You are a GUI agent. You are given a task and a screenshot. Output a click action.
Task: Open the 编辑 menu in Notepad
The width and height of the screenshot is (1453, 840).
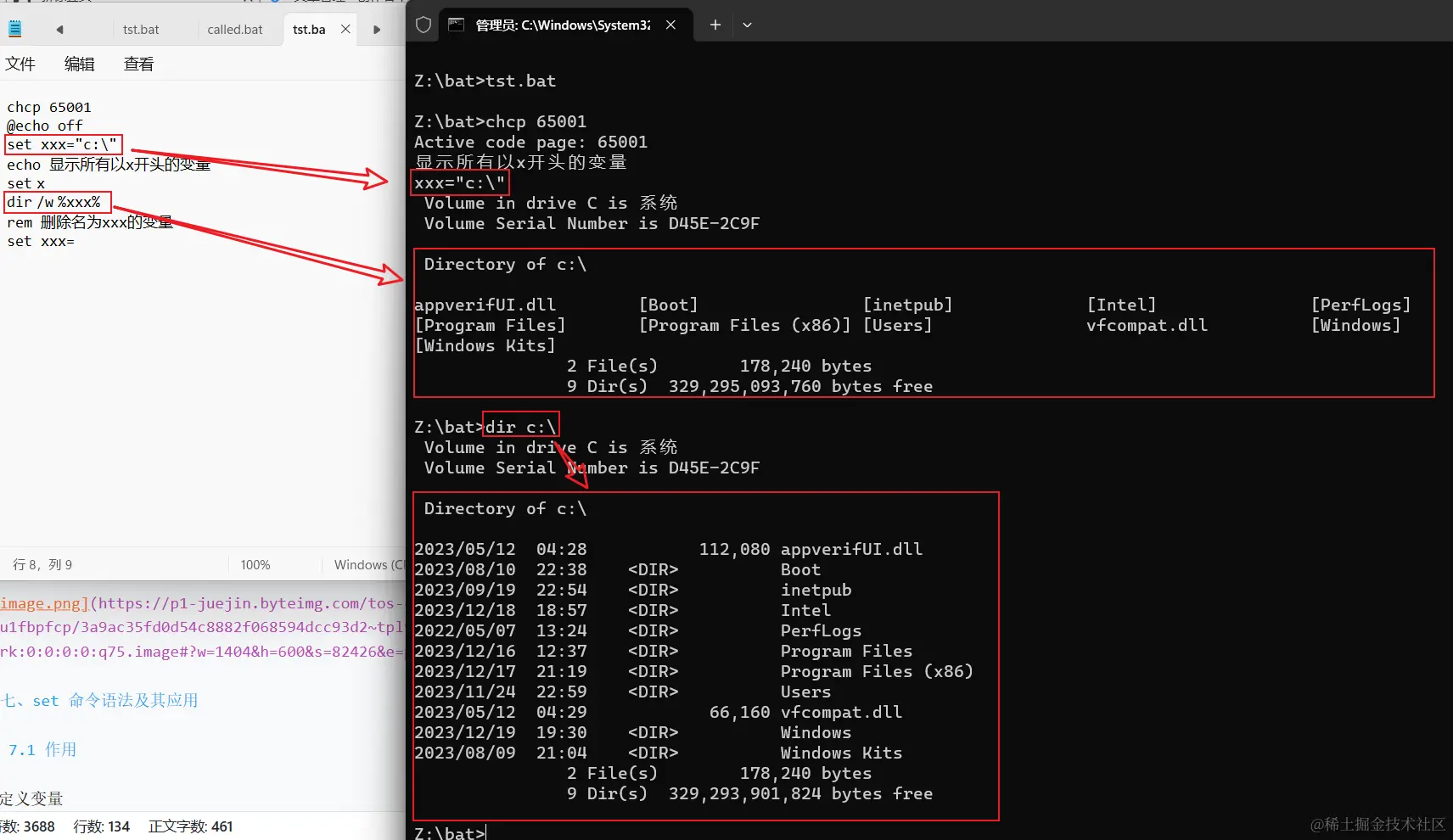point(79,64)
